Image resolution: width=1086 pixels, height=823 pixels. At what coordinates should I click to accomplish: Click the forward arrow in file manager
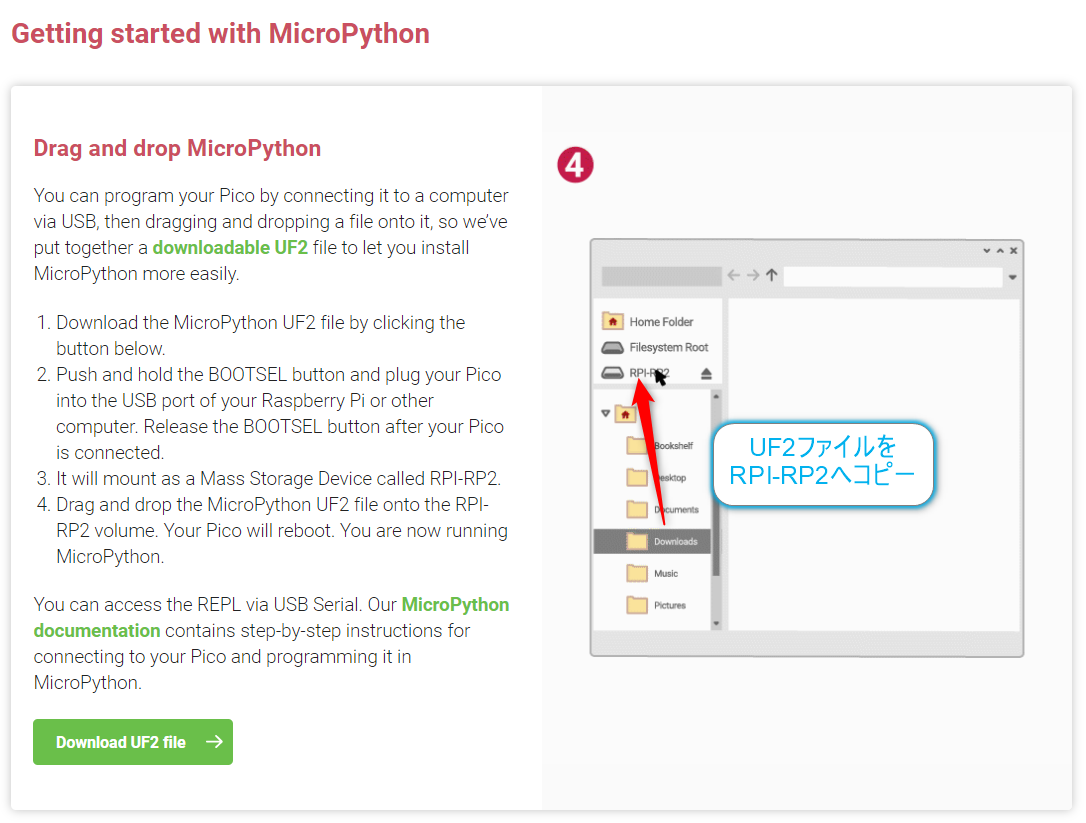[x=753, y=276]
